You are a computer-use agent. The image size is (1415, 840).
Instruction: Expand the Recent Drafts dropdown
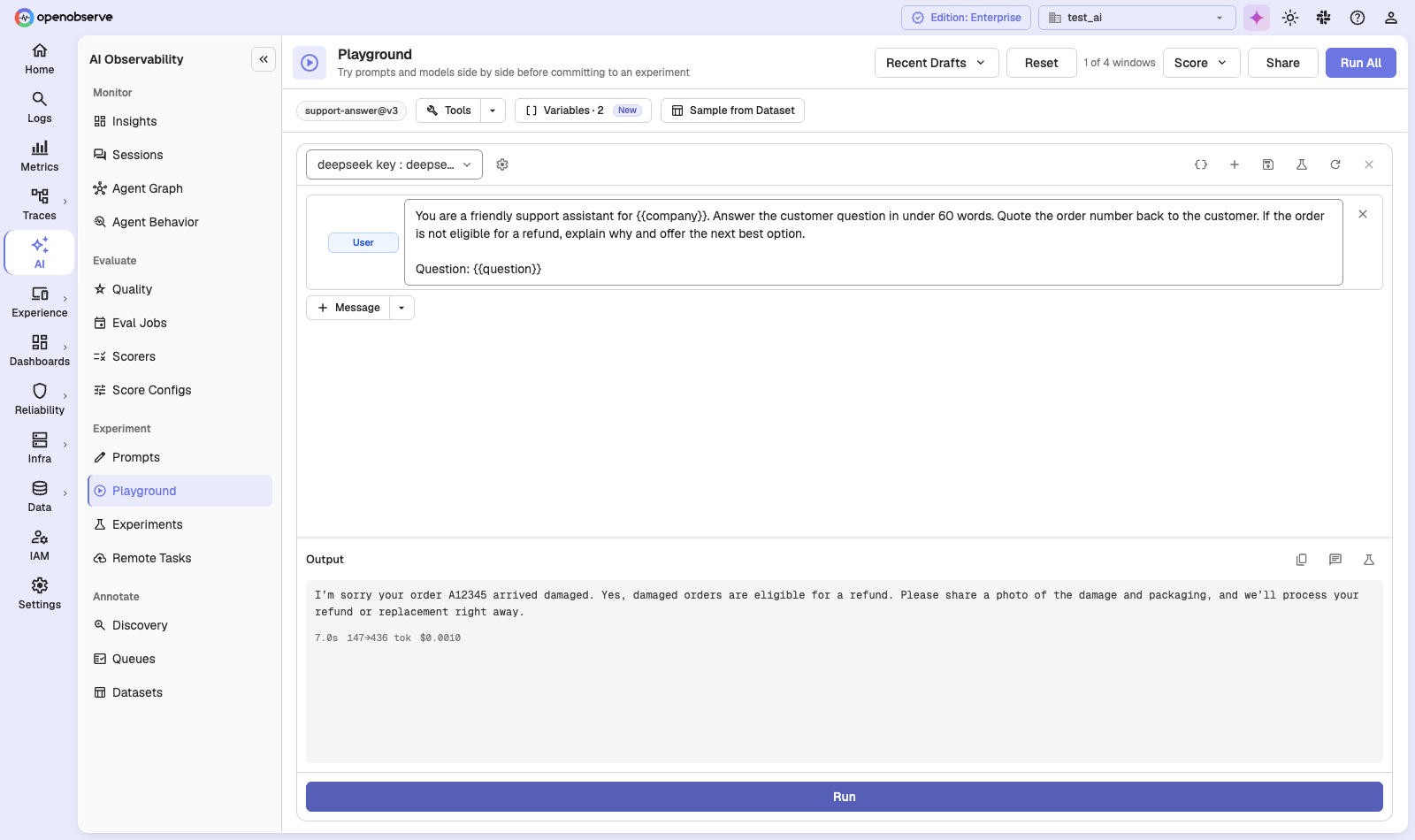(937, 63)
